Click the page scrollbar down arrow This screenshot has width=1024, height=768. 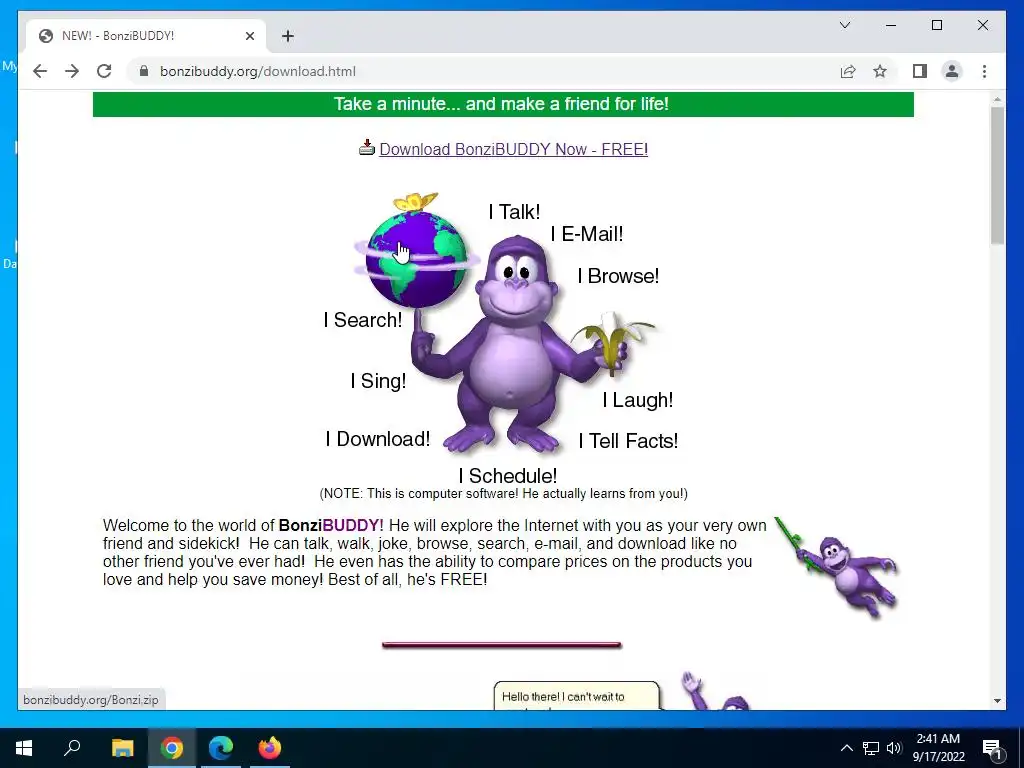click(997, 701)
